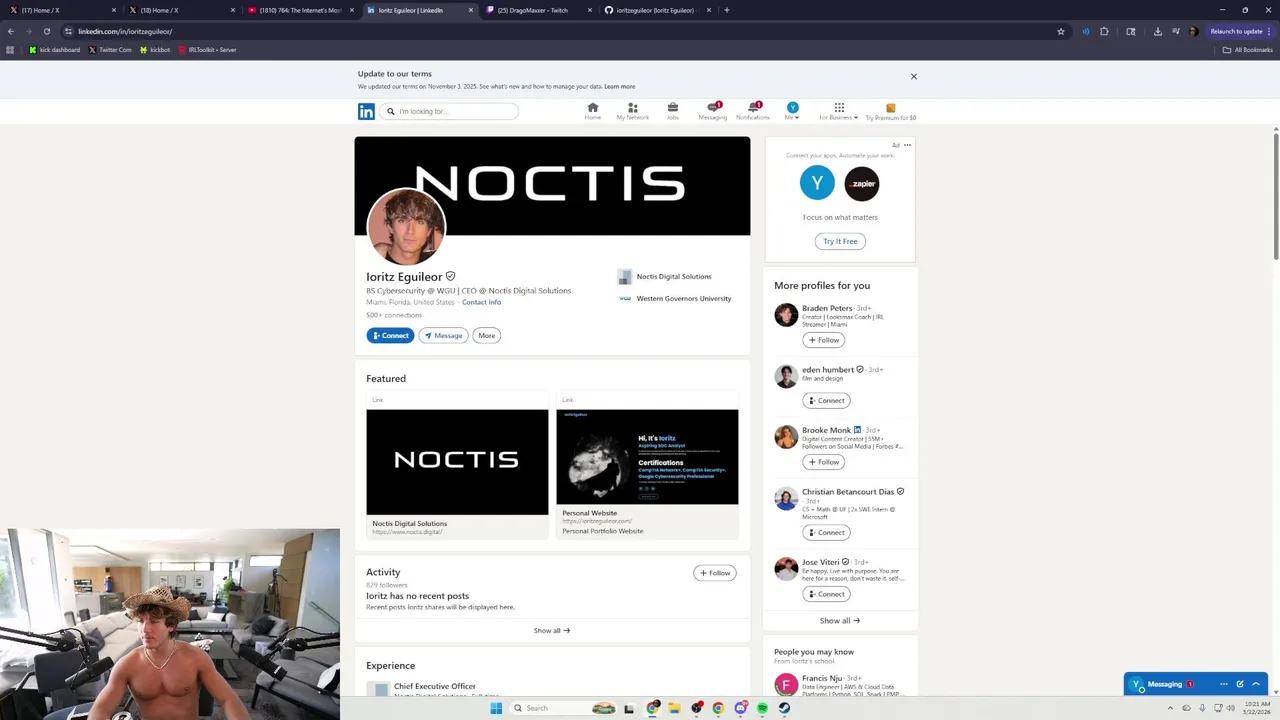Open the Contact info link
The height and width of the screenshot is (720, 1280).
481,302
